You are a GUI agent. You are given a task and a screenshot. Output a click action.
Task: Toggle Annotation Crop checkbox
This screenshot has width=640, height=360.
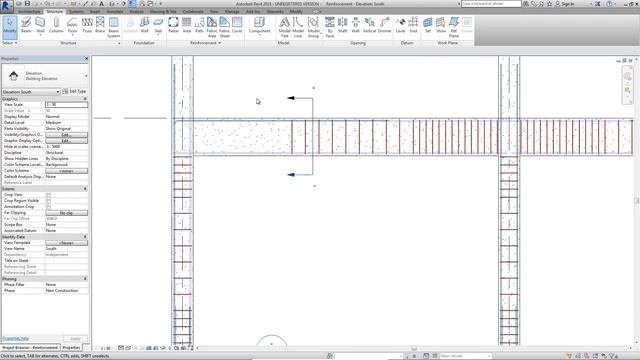point(49,207)
